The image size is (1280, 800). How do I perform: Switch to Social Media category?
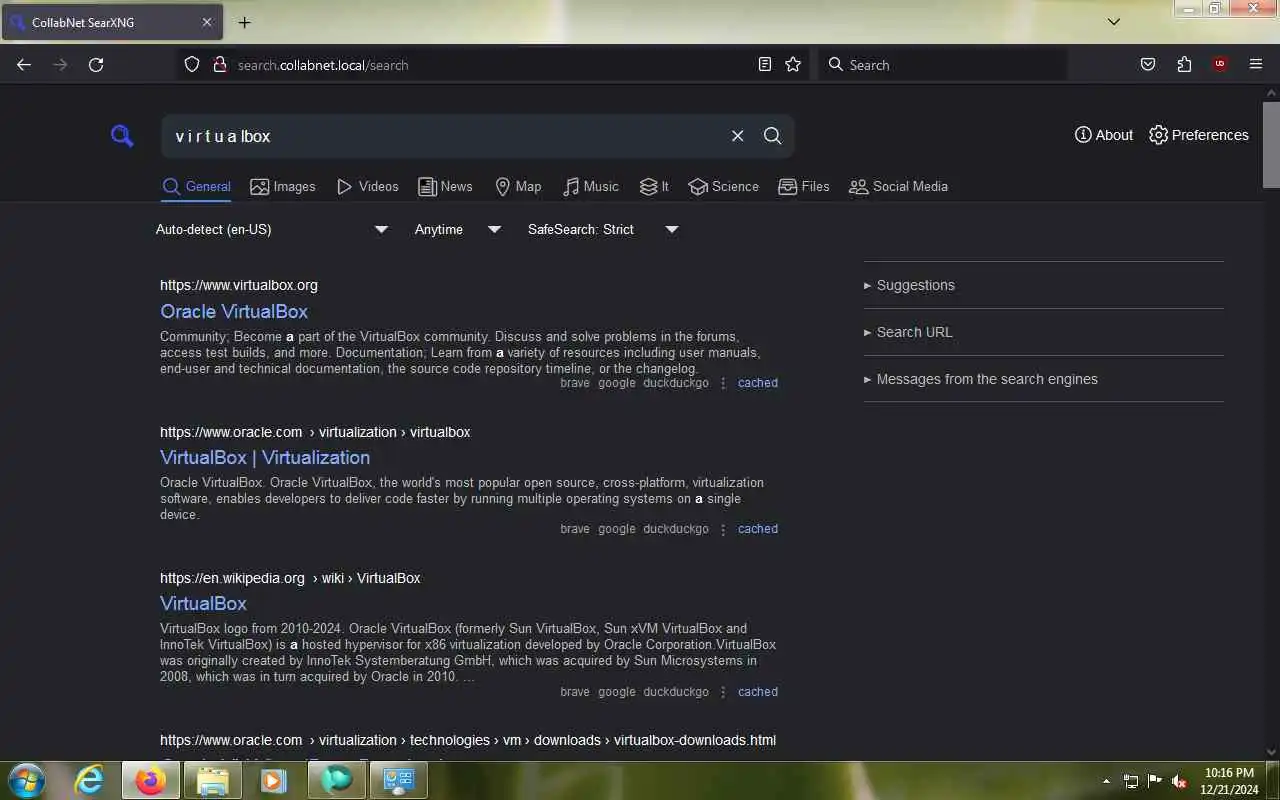[x=898, y=187]
